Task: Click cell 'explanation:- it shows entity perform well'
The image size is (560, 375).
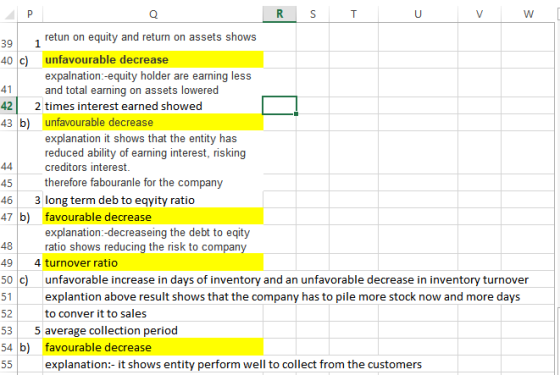Action: click(153, 364)
